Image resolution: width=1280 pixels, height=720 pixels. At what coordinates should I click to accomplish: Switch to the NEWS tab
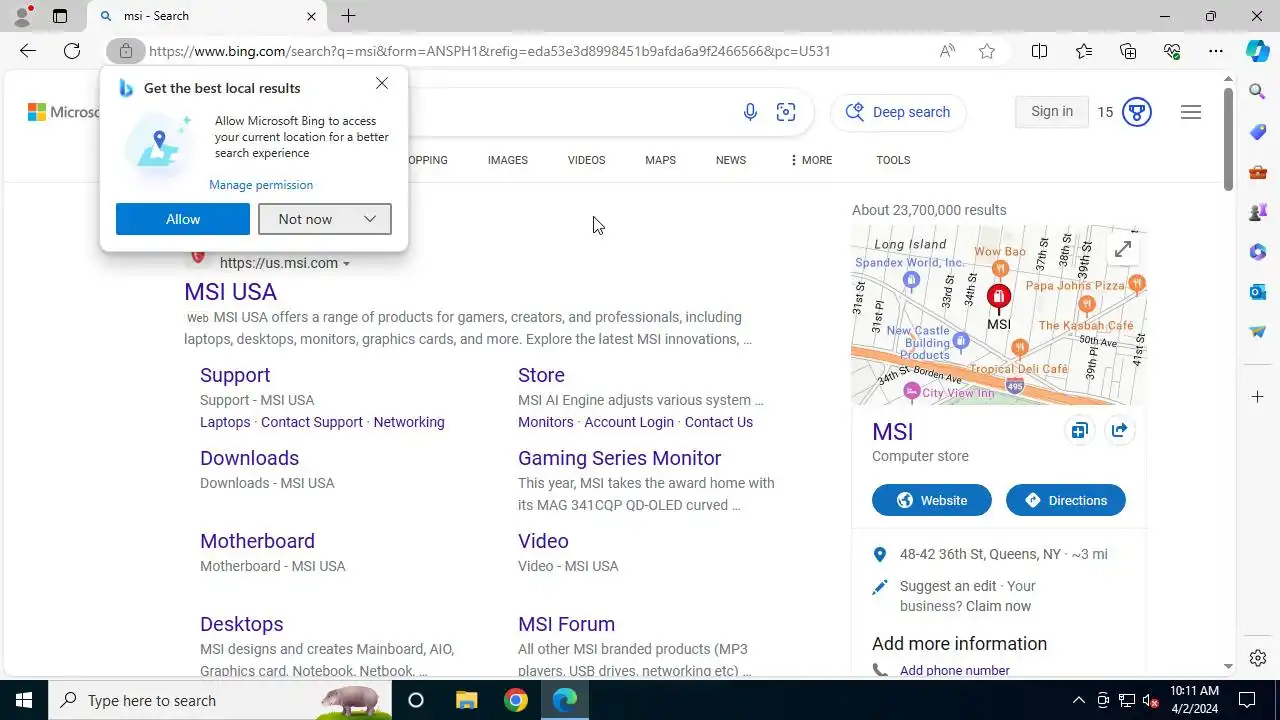pyautogui.click(x=731, y=160)
